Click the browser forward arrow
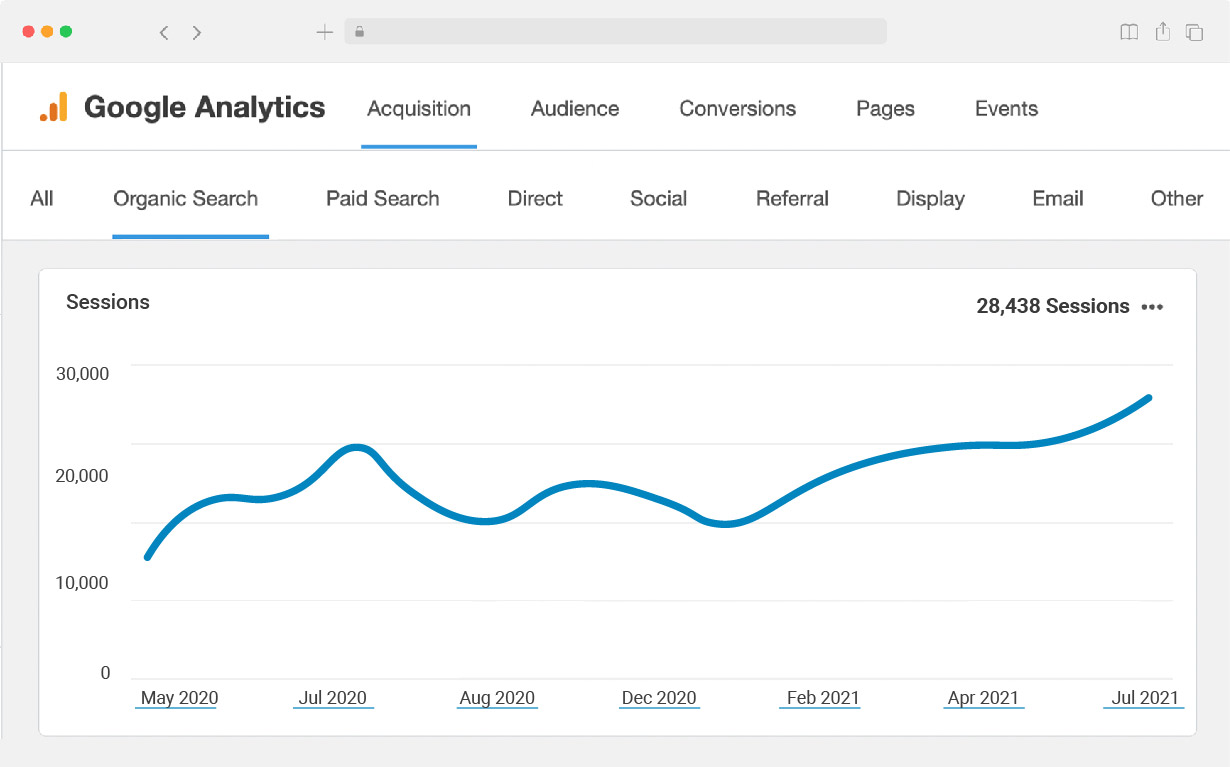The width and height of the screenshot is (1230, 767). 197,33
